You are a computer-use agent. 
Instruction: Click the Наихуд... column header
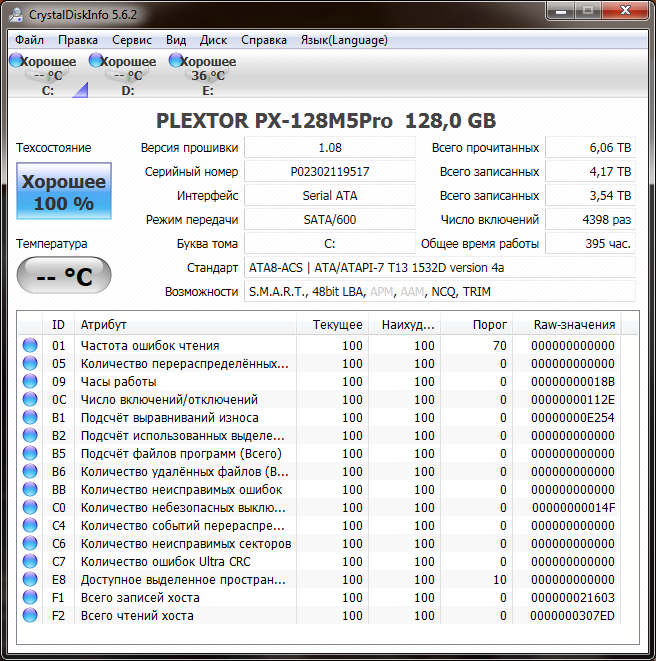405,325
